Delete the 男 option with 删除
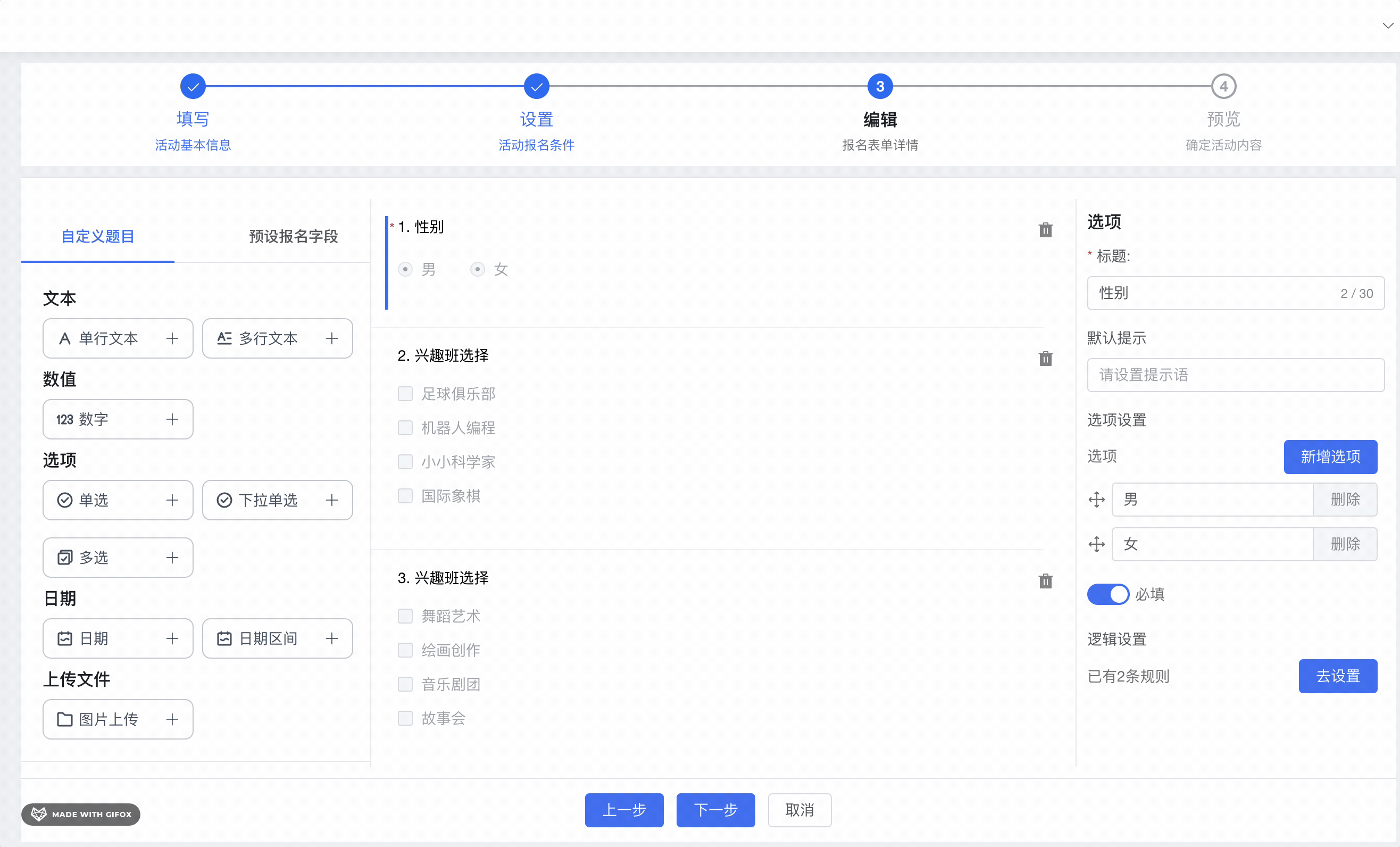This screenshot has height=847, width=1400. tap(1345, 500)
